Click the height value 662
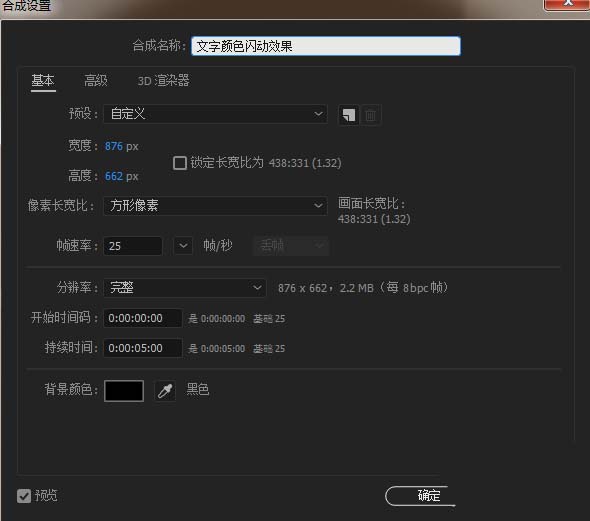The image size is (590, 521). click(114, 176)
